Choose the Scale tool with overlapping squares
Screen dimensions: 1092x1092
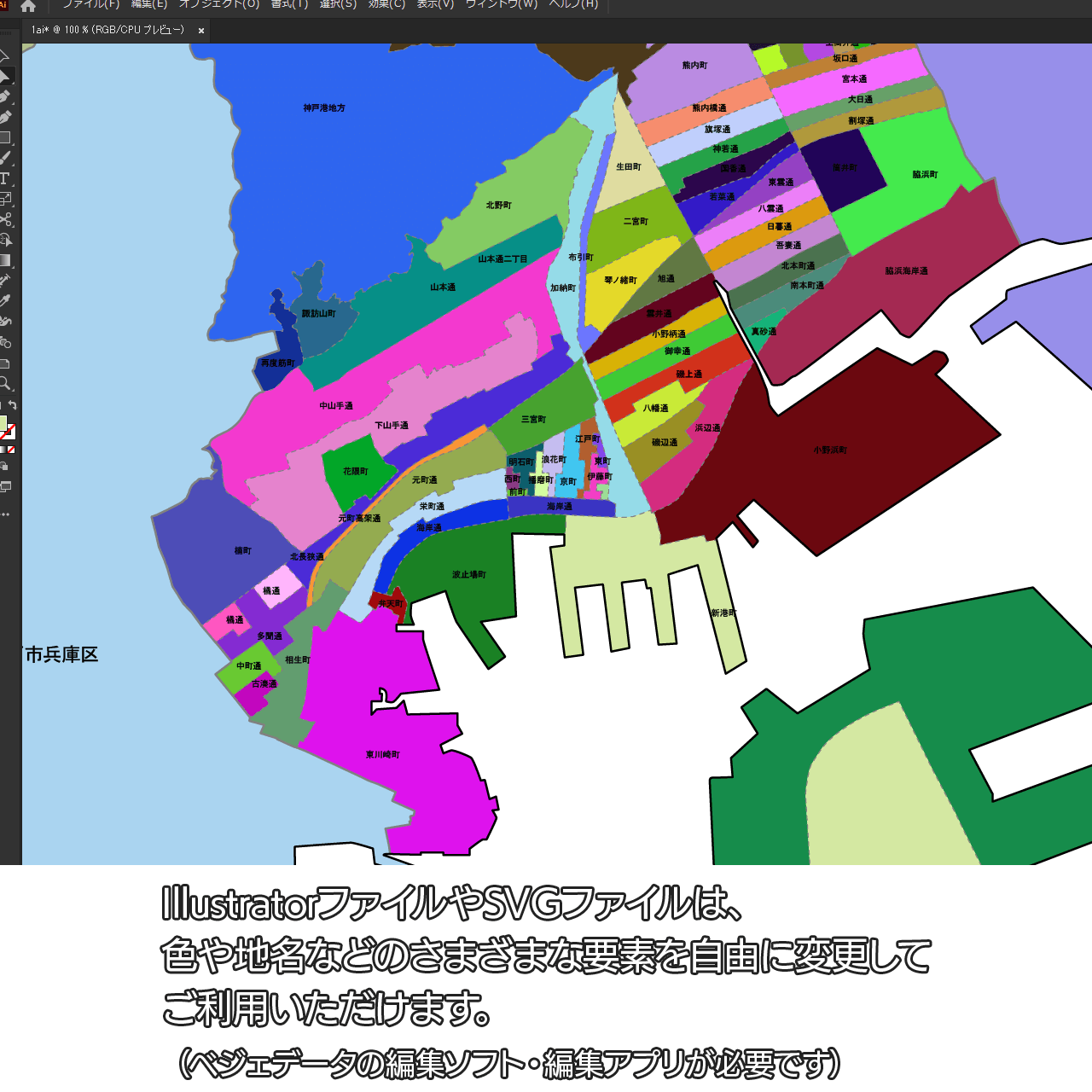pos(5,199)
